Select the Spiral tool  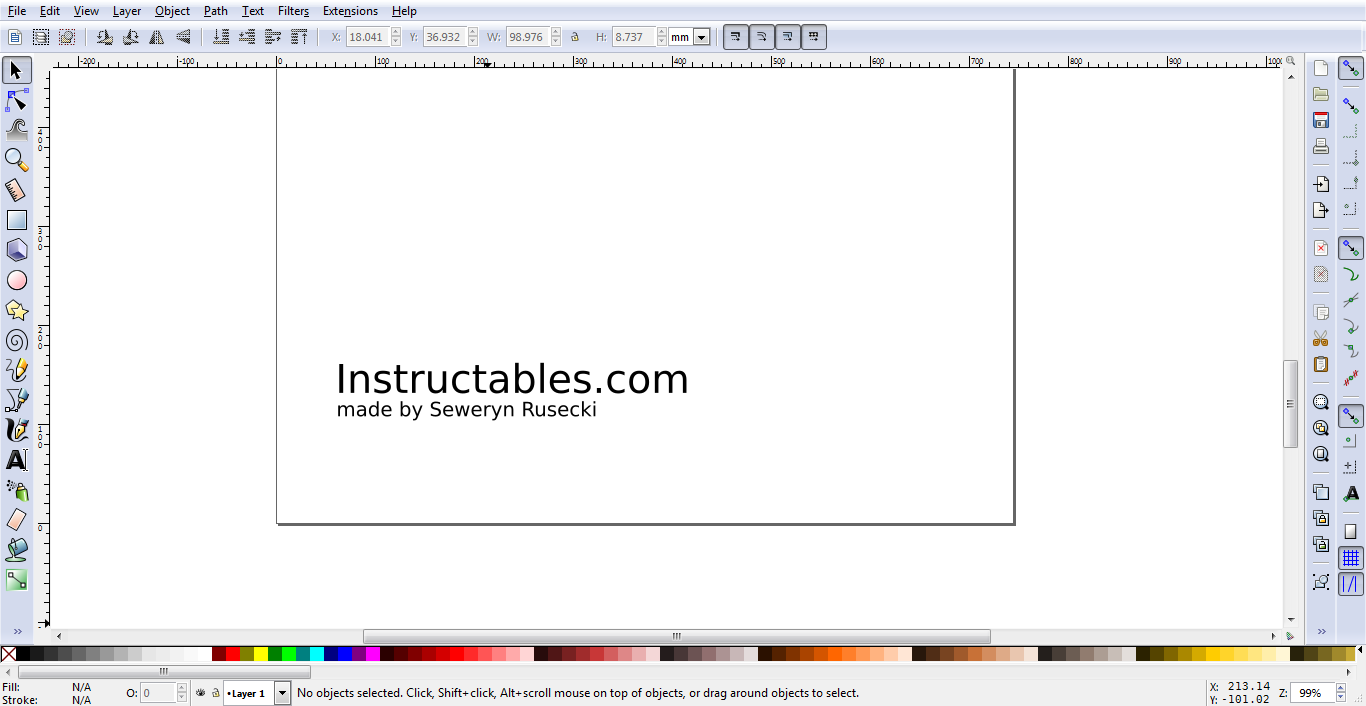[17, 340]
